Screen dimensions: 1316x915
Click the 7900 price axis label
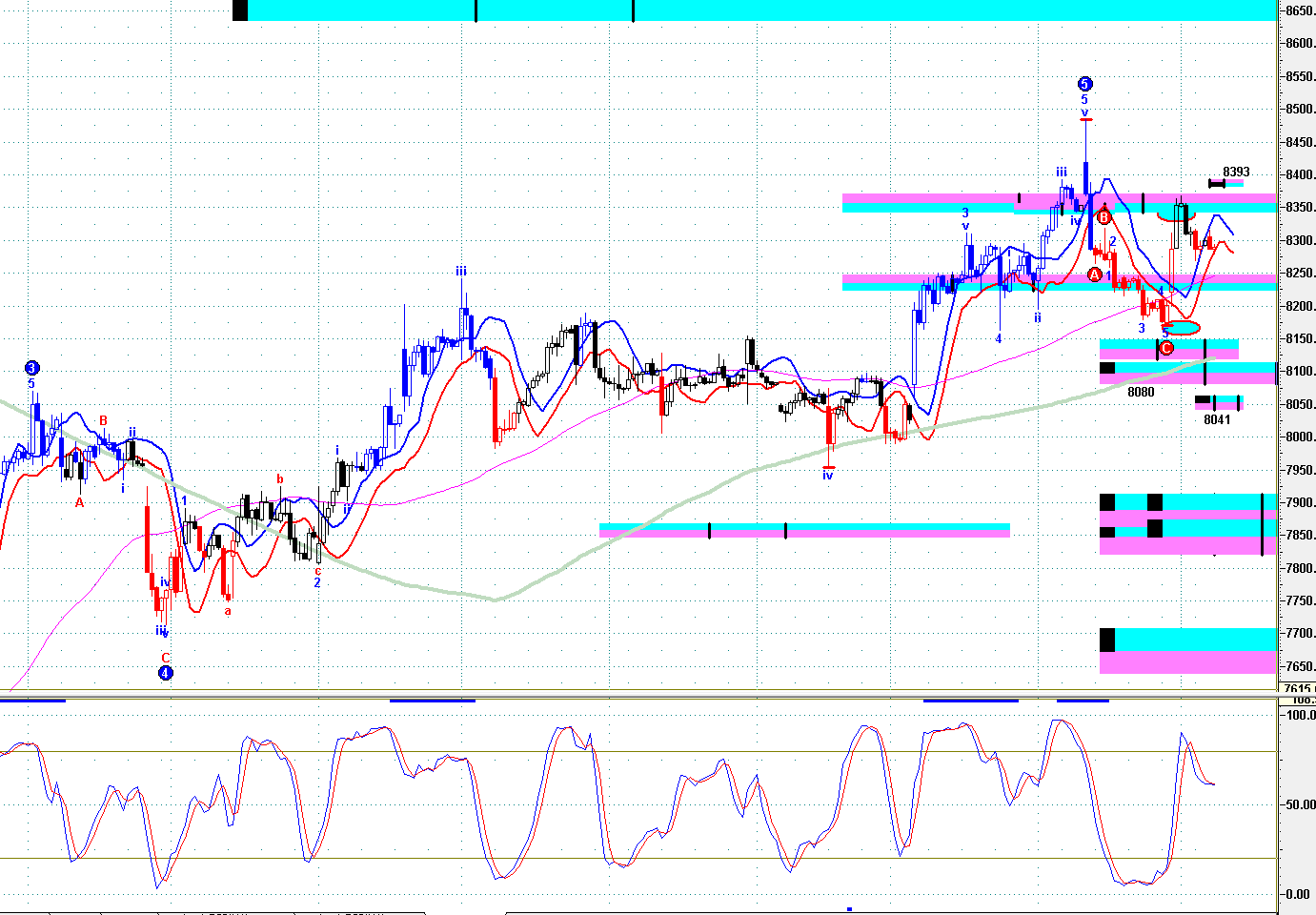[1300, 502]
